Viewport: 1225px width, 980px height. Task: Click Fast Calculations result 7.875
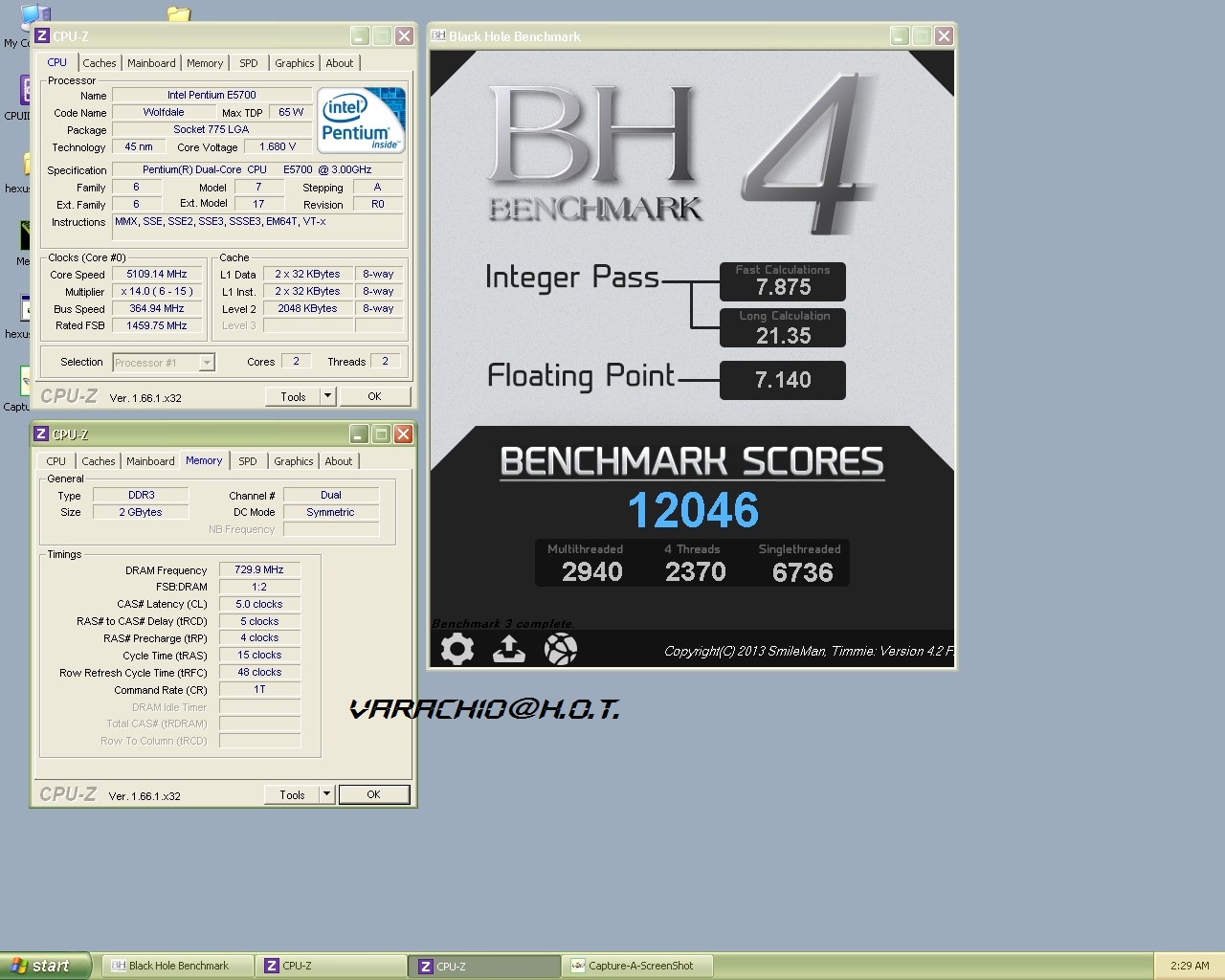pyautogui.click(x=783, y=287)
